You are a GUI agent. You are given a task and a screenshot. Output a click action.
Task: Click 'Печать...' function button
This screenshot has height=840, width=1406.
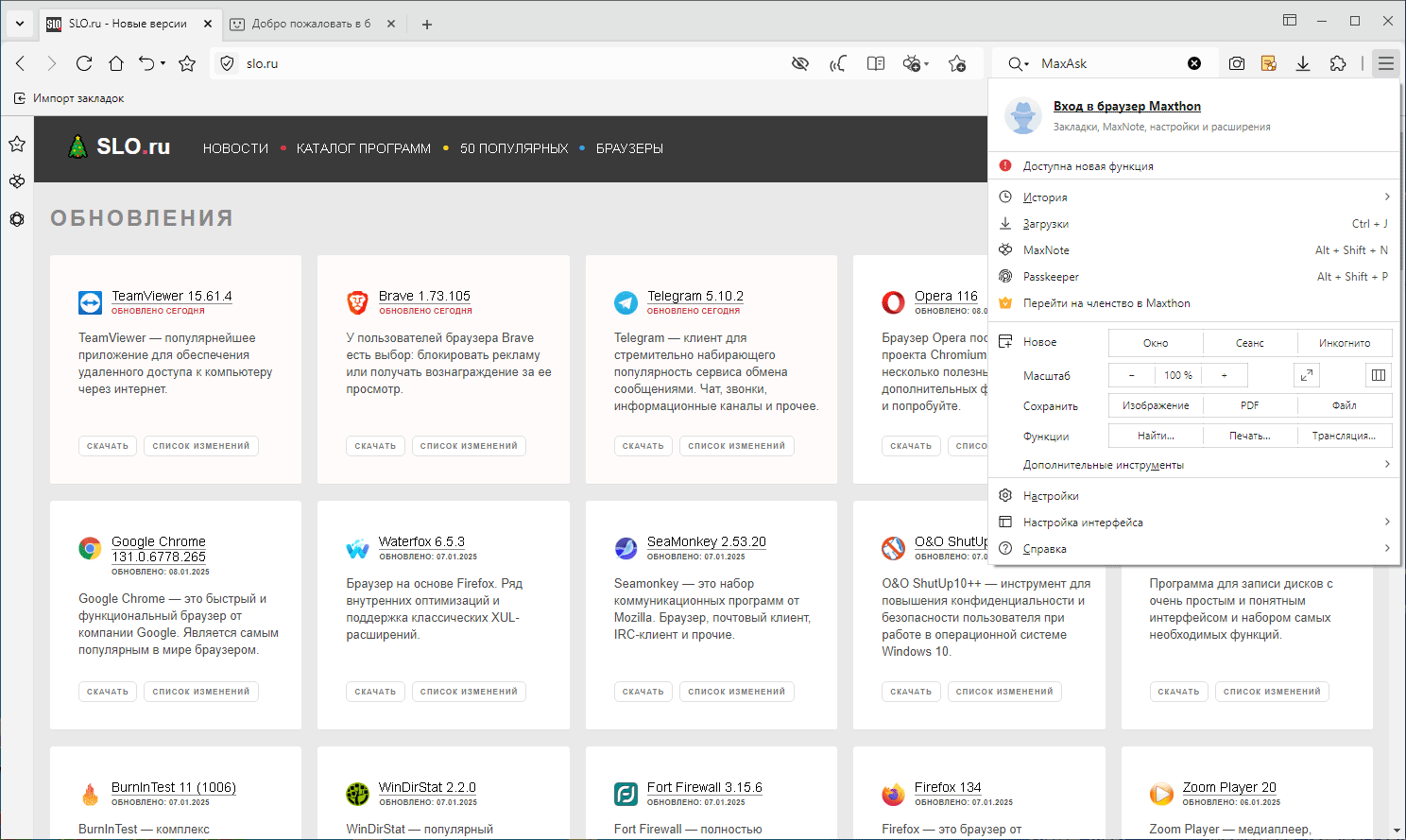1250,436
